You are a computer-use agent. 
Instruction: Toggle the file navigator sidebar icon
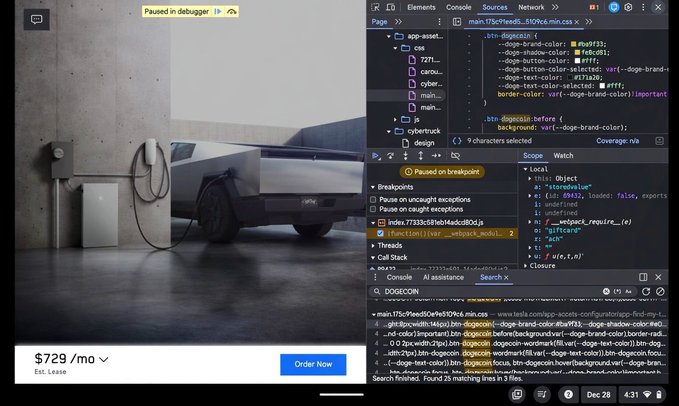coord(457,22)
